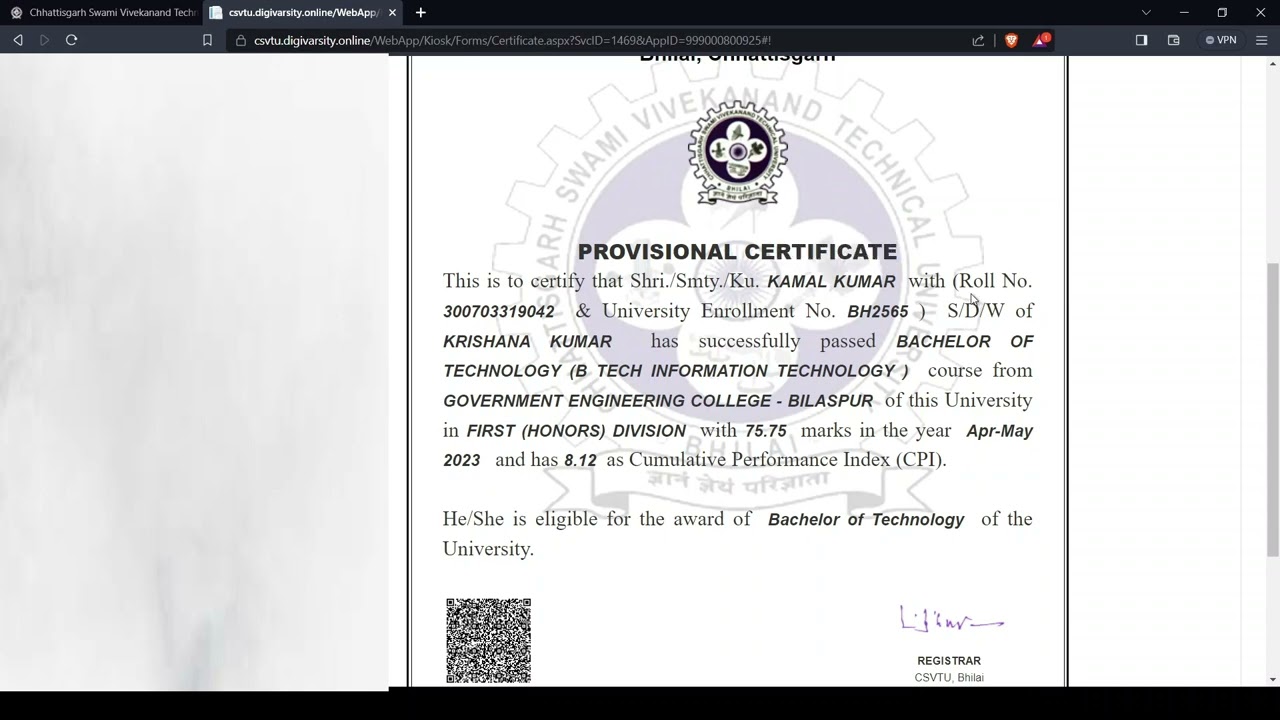Screen dimensions: 1280x720
Task: Select roll number 300703319042
Action: 499,312
